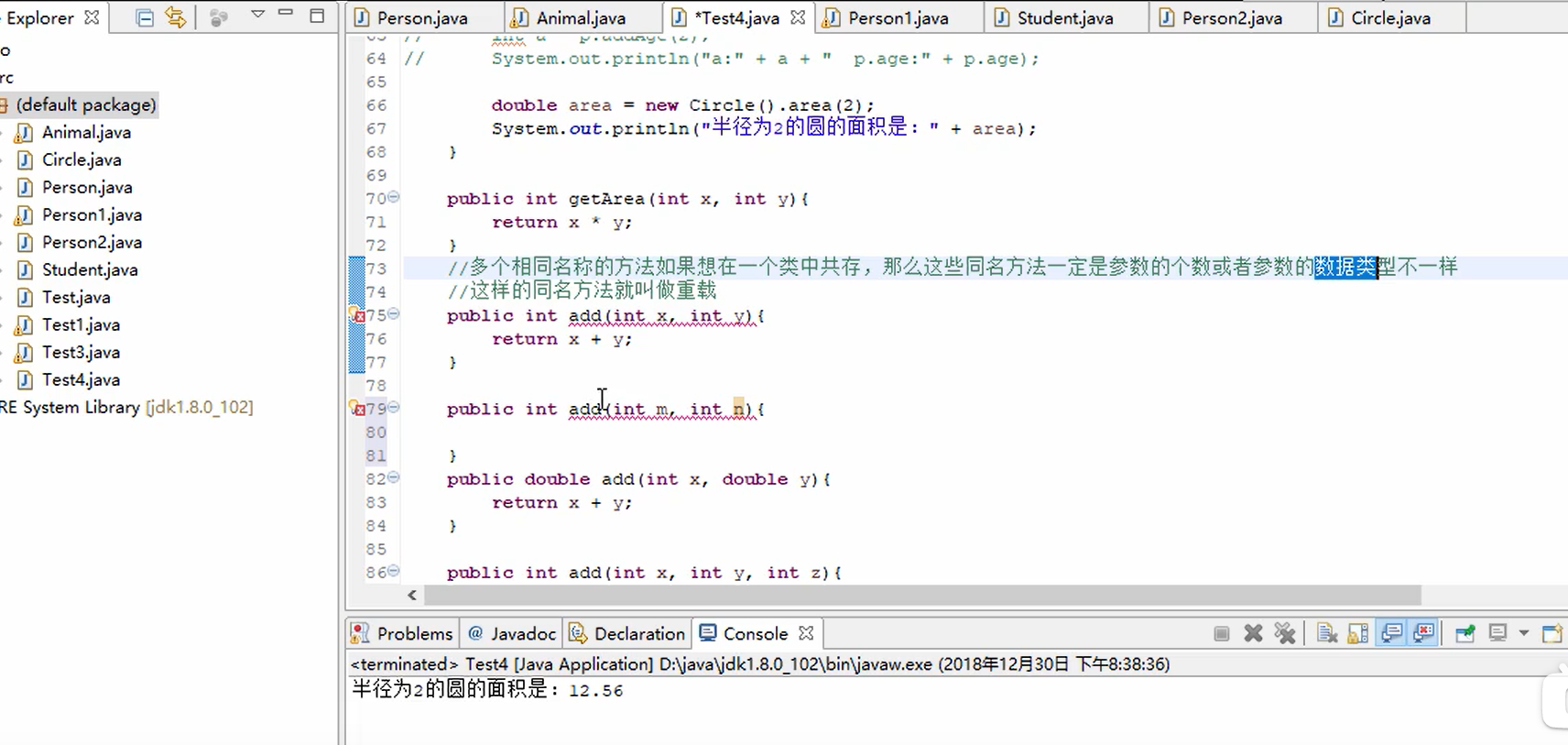Open Circle.java in the Package Explorer

click(82, 159)
